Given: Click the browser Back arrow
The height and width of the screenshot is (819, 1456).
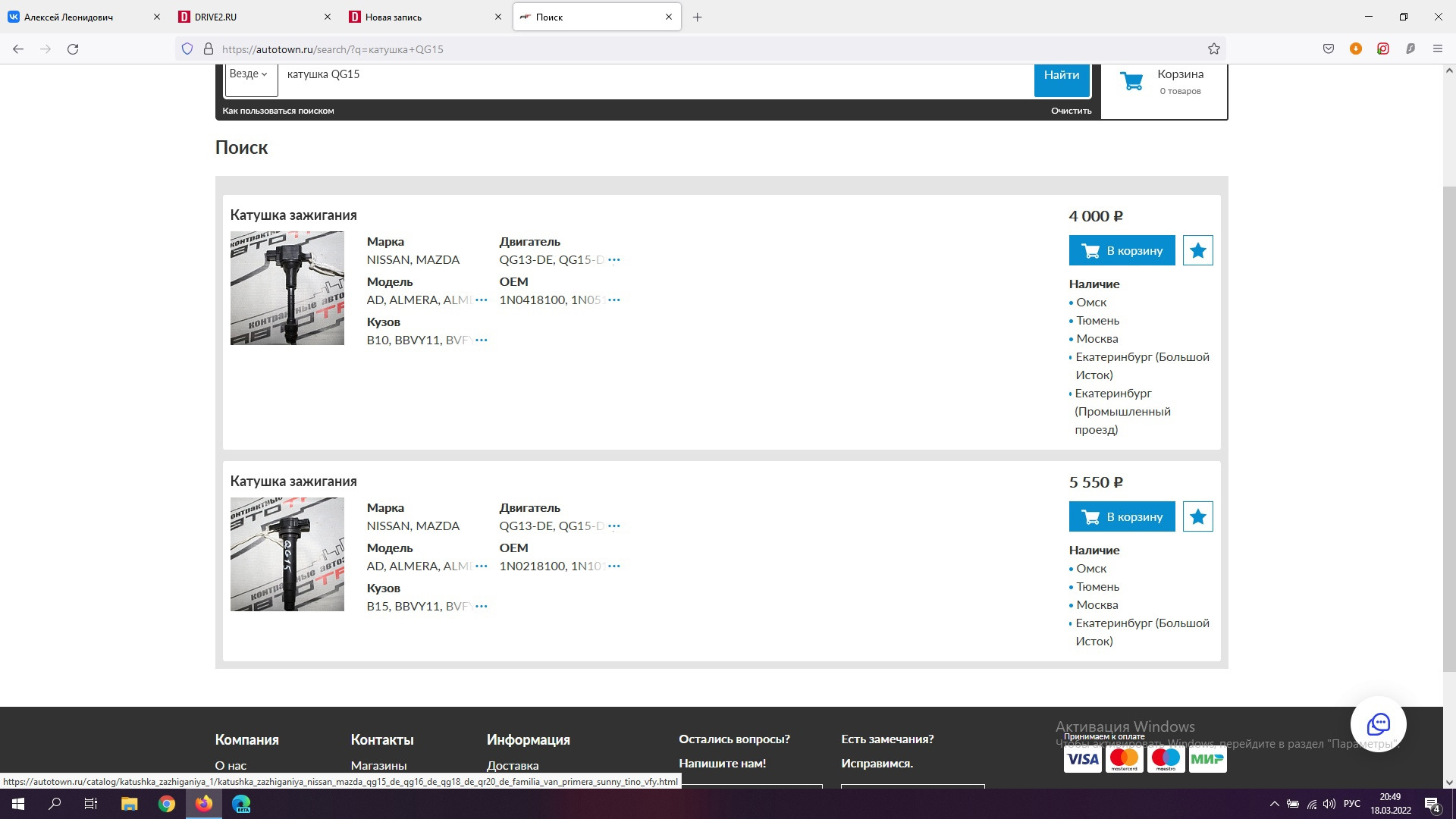Looking at the screenshot, I should point(18,49).
